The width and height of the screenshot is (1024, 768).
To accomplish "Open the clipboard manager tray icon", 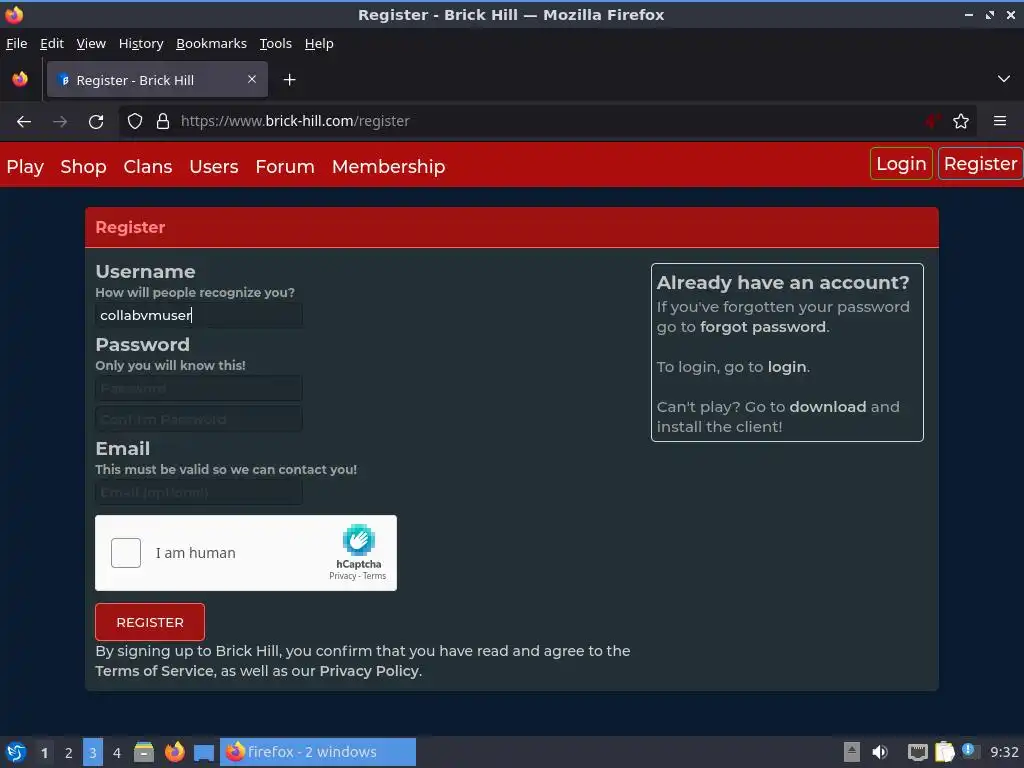I will [x=944, y=752].
